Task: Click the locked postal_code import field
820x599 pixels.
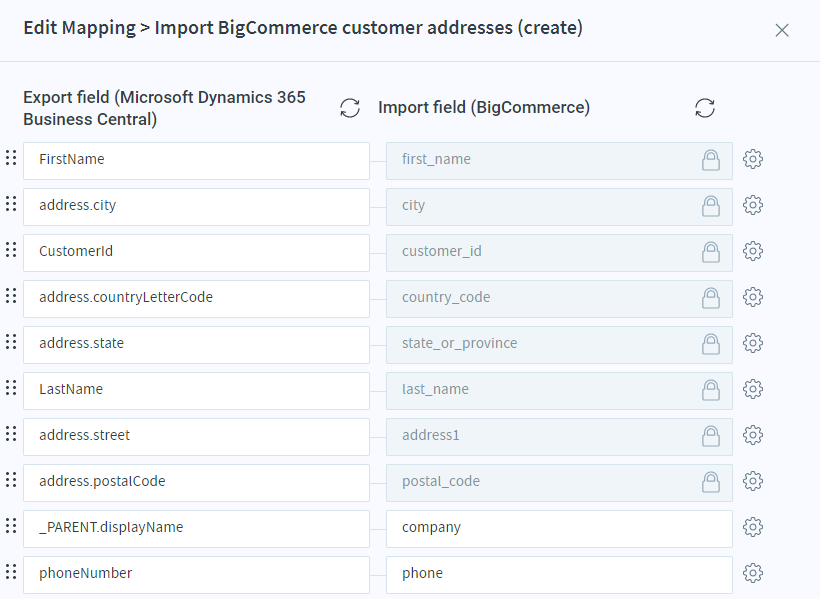Action: click(559, 483)
